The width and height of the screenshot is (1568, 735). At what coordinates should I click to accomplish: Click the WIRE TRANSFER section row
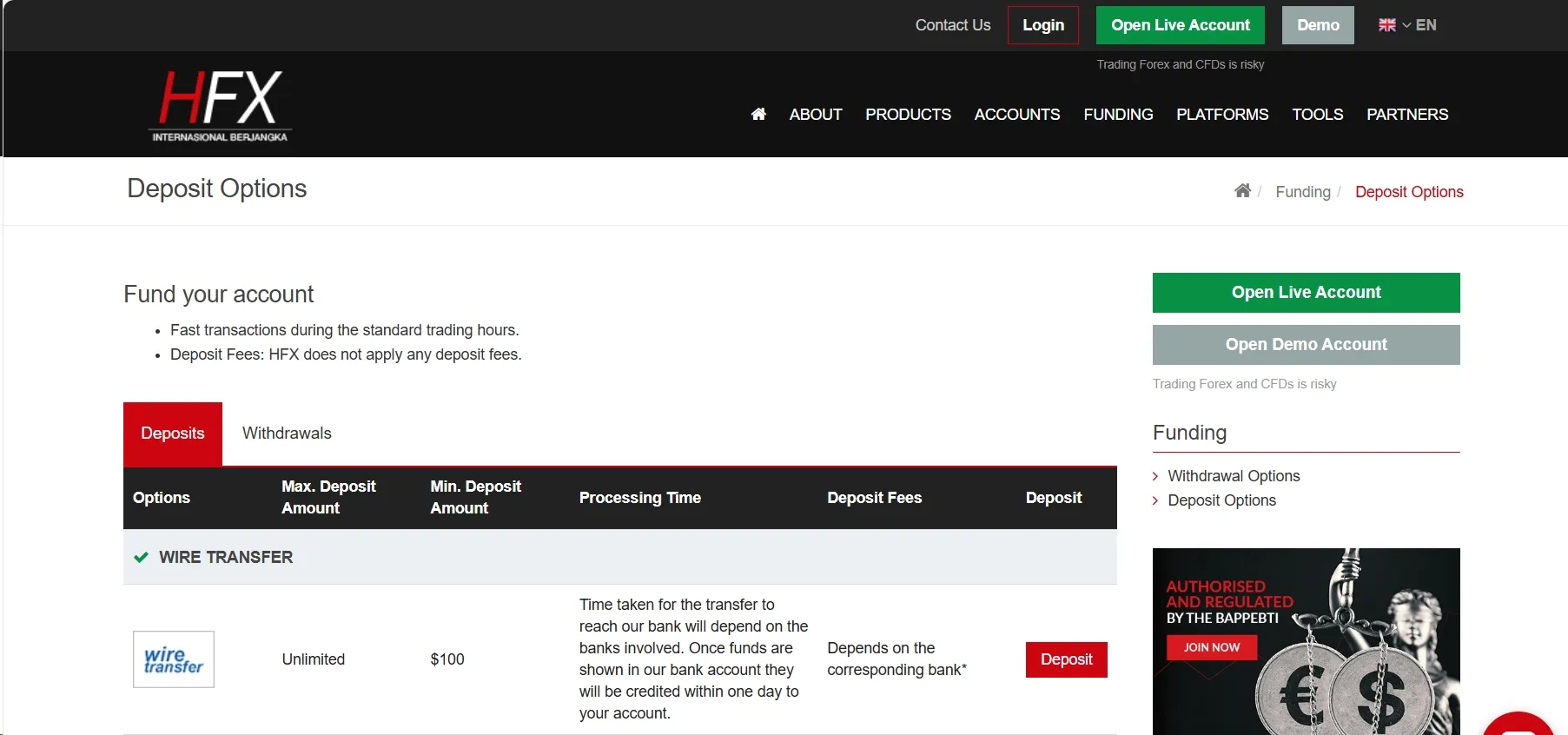coord(620,557)
